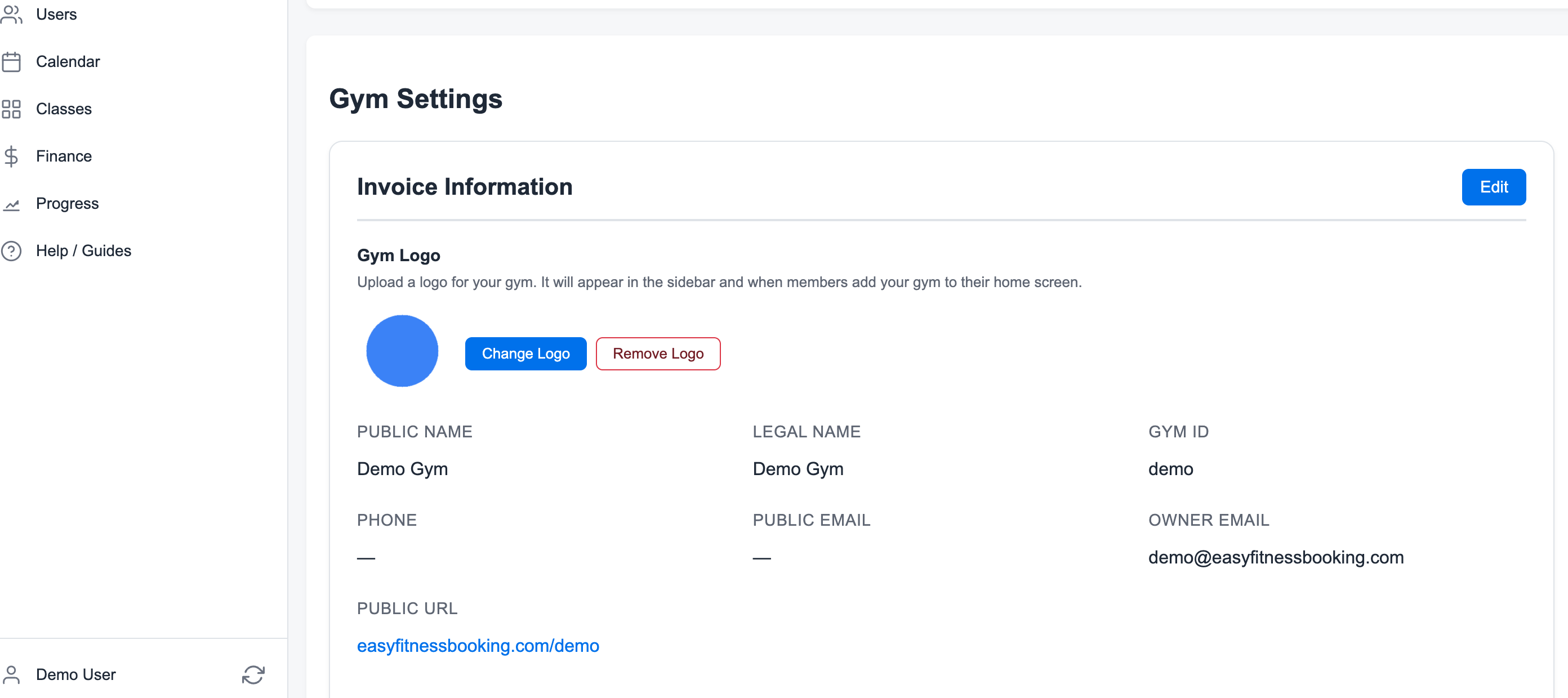The width and height of the screenshot is (1568, 698).
Task: Click the Gym Logo subheading
Action: click(x=398, y=256)
